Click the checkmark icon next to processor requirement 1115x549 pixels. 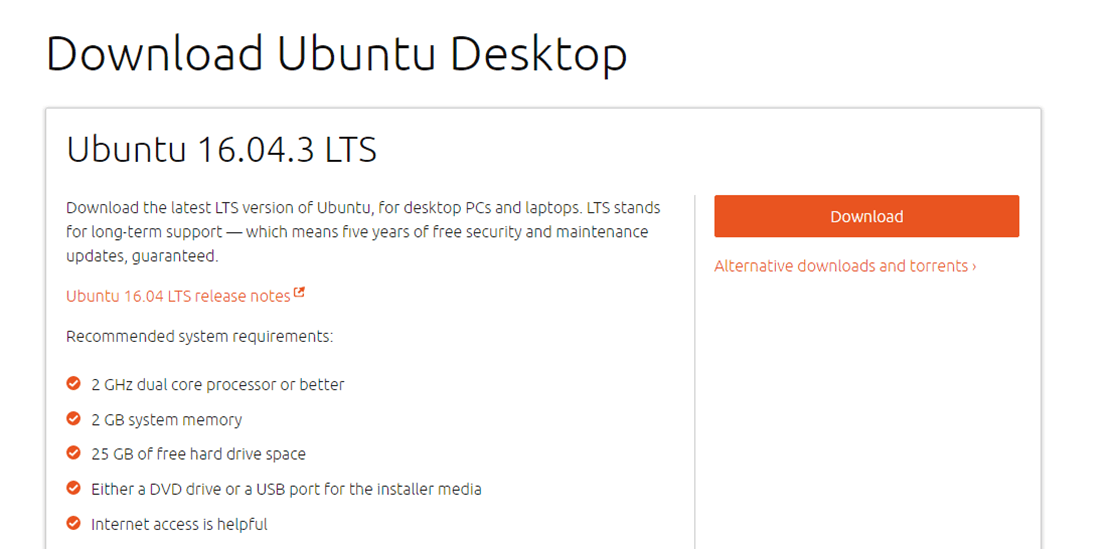pyautogui.click(x=73, y=384)
